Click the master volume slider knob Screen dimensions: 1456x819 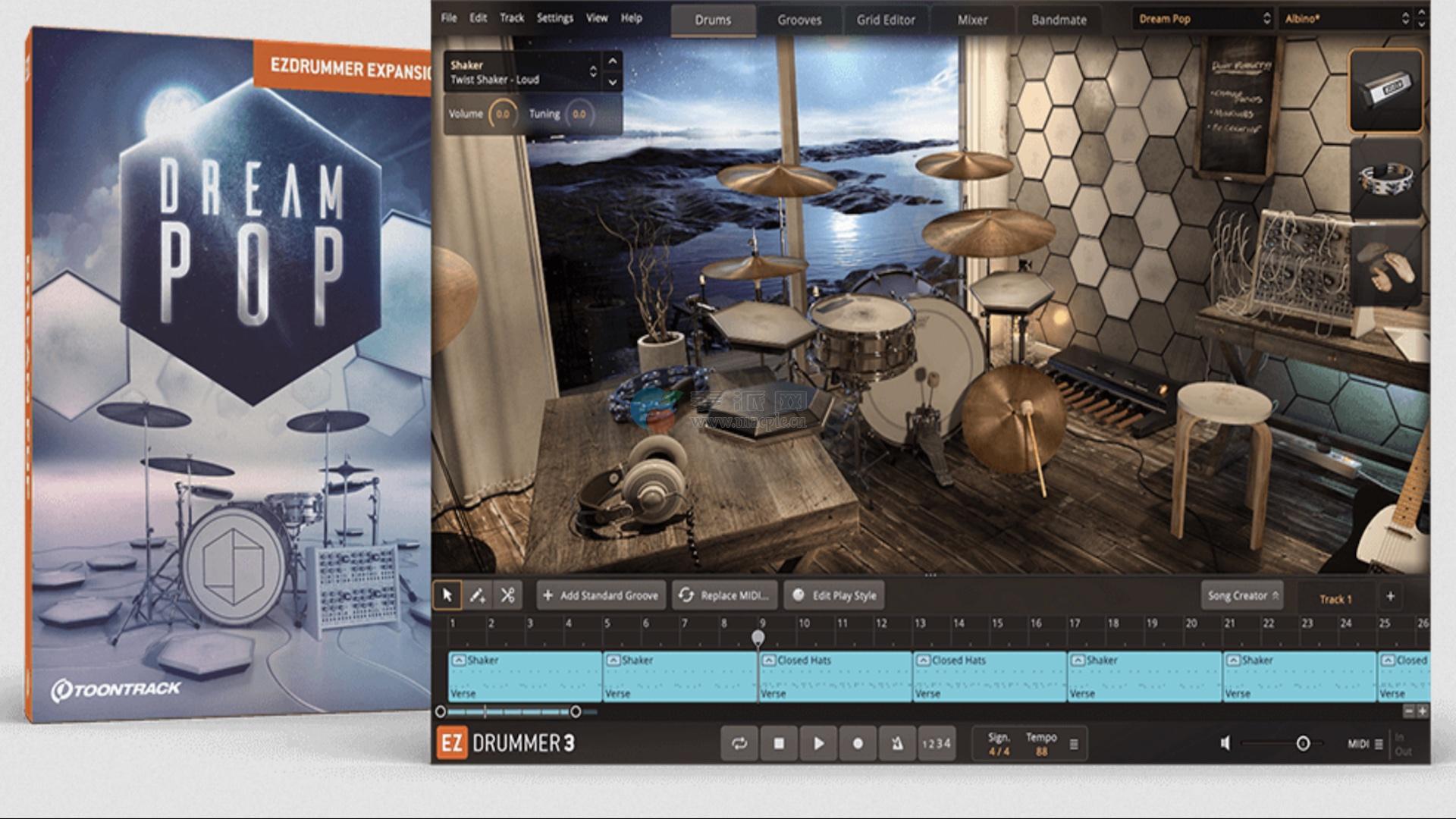click(x=1303, y=743)
